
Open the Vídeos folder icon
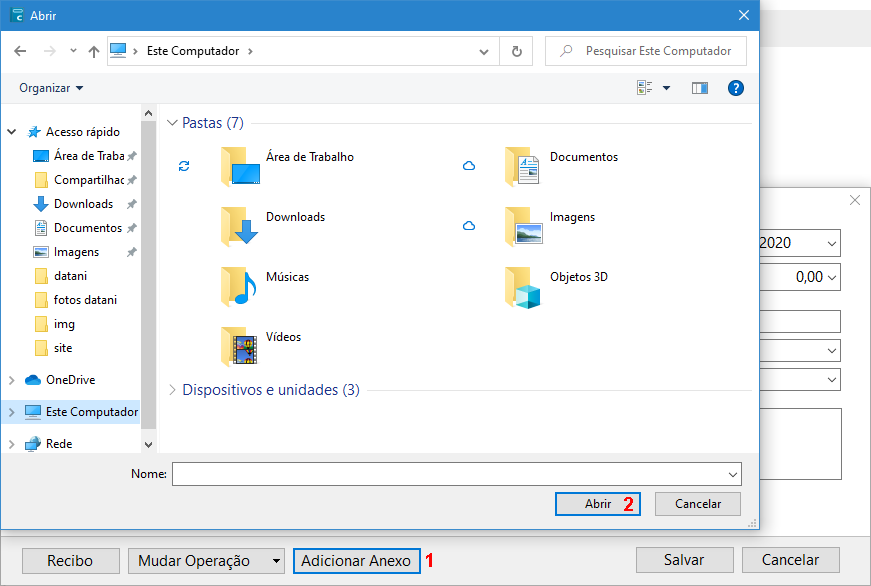click(x=239, y=346)
